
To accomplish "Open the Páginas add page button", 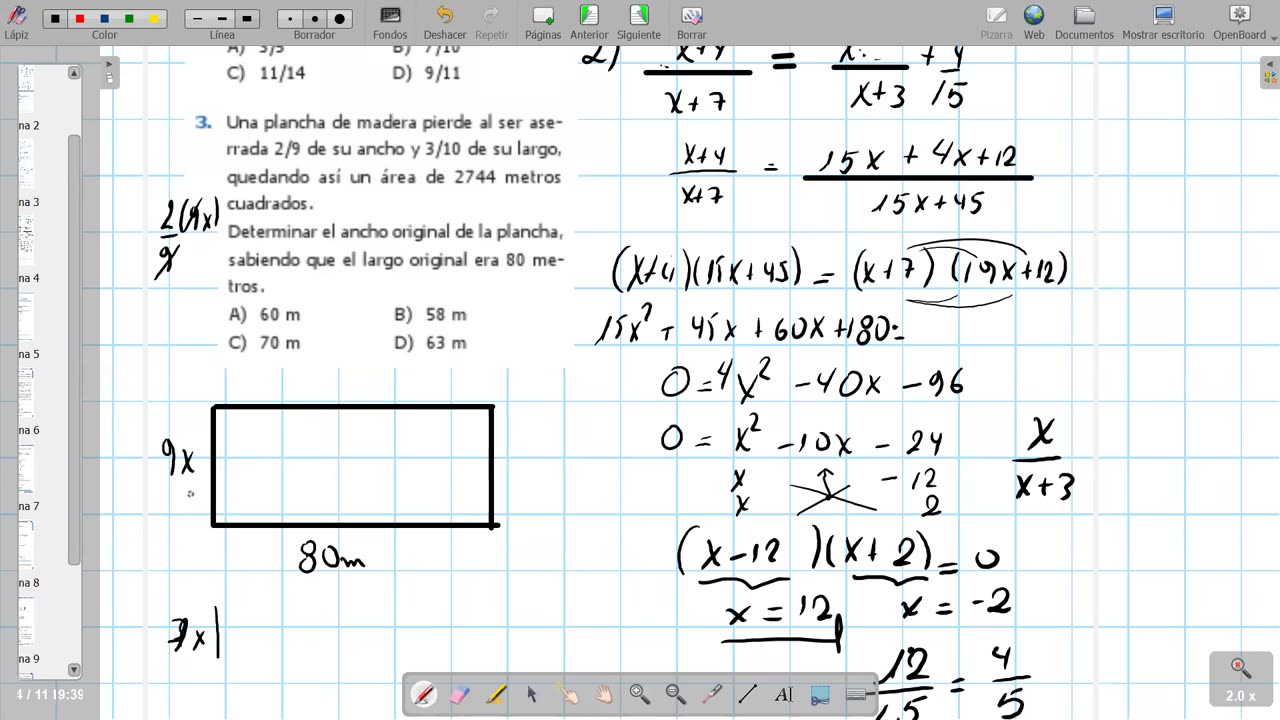I will (543, 22).
